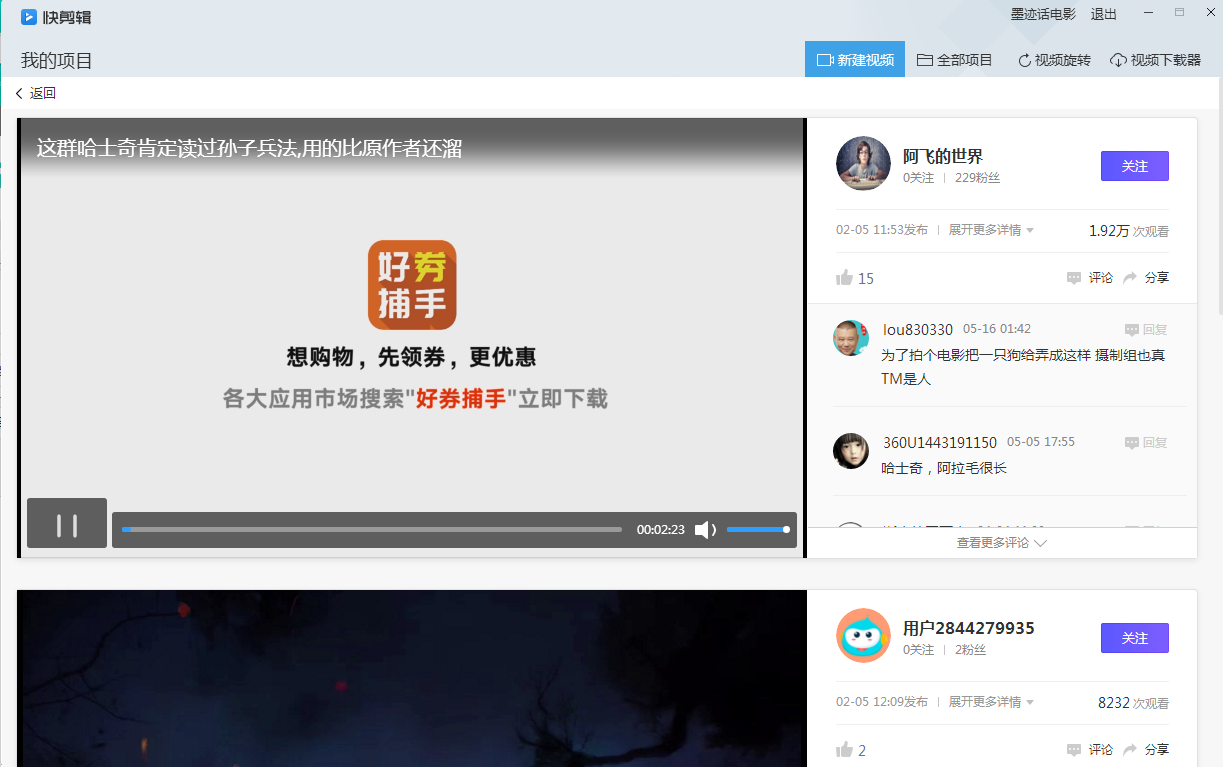Seek in the video progress bar
1223x767 pixels.
[372, 530]
